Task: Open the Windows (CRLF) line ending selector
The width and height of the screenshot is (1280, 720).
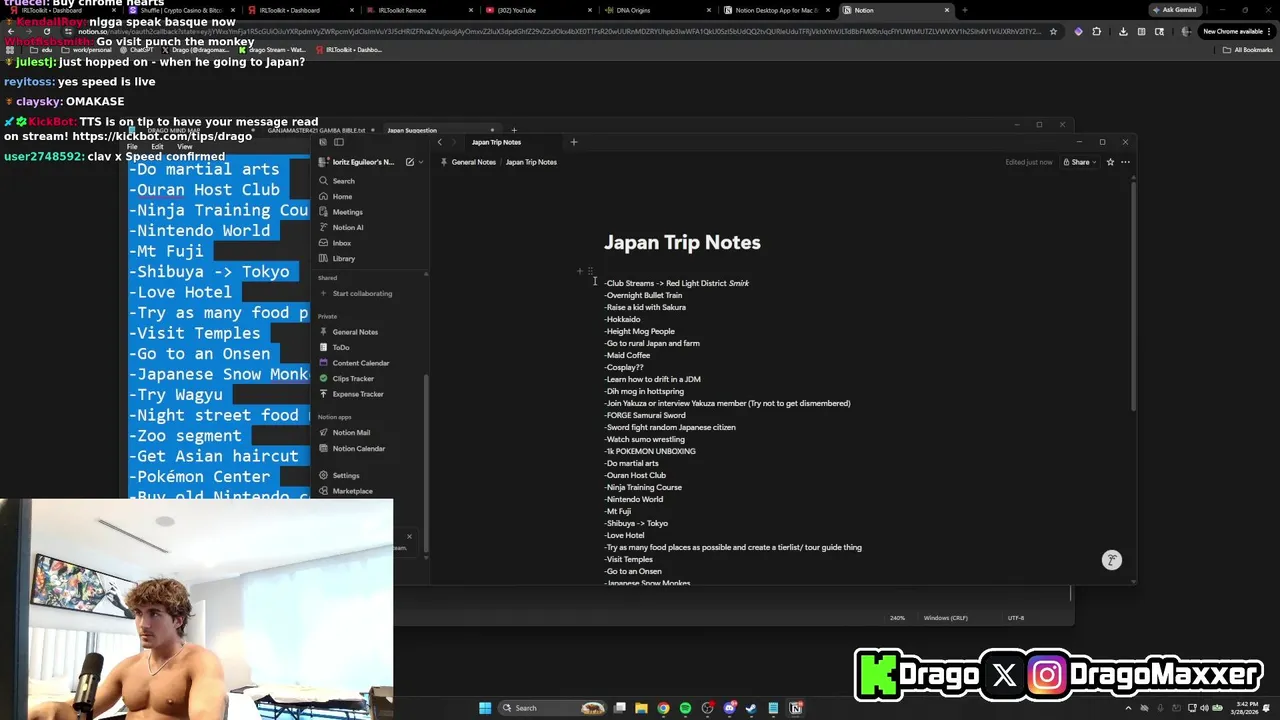Action: (945, 618)
